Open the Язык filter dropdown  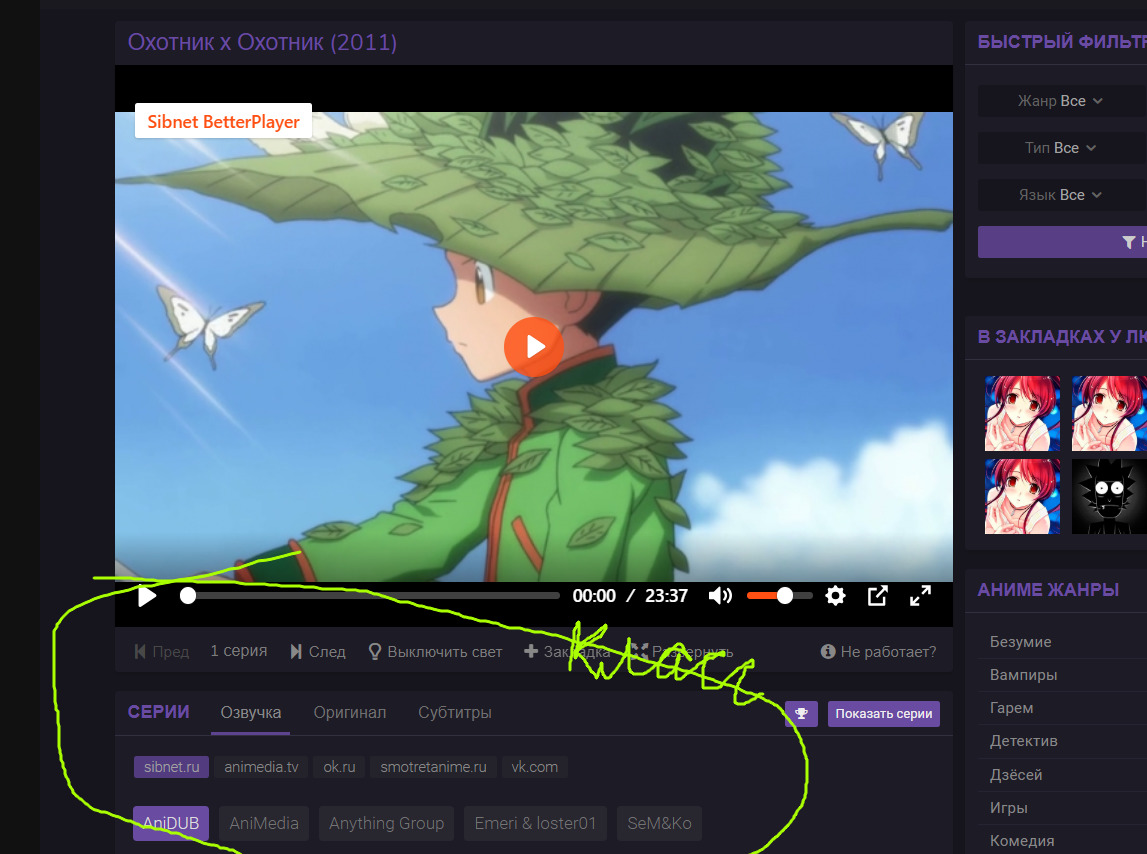[x=1060, y=195]
